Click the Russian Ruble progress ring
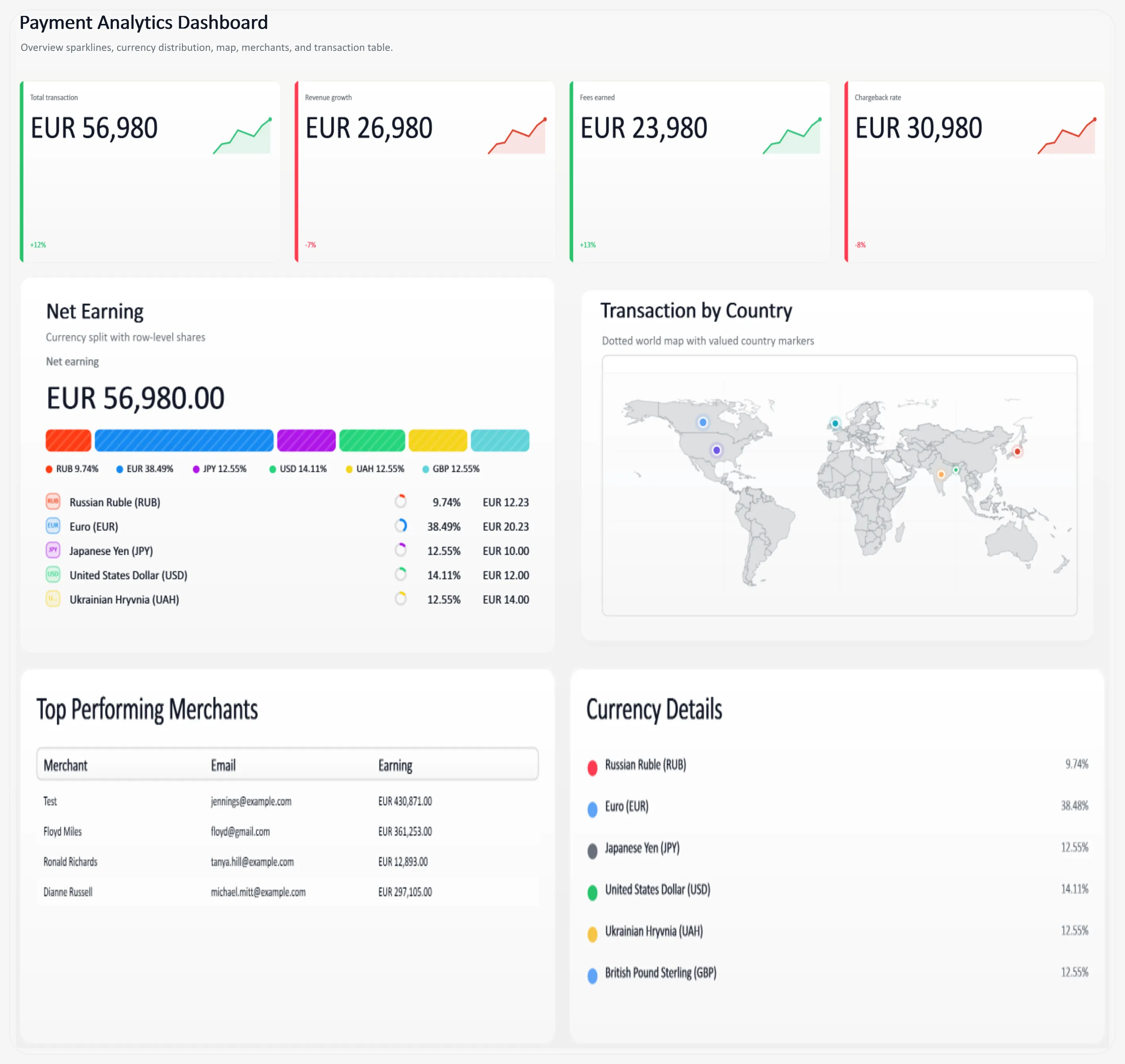This screenshot has height=1064, width=1125. [x=401, y=501]
